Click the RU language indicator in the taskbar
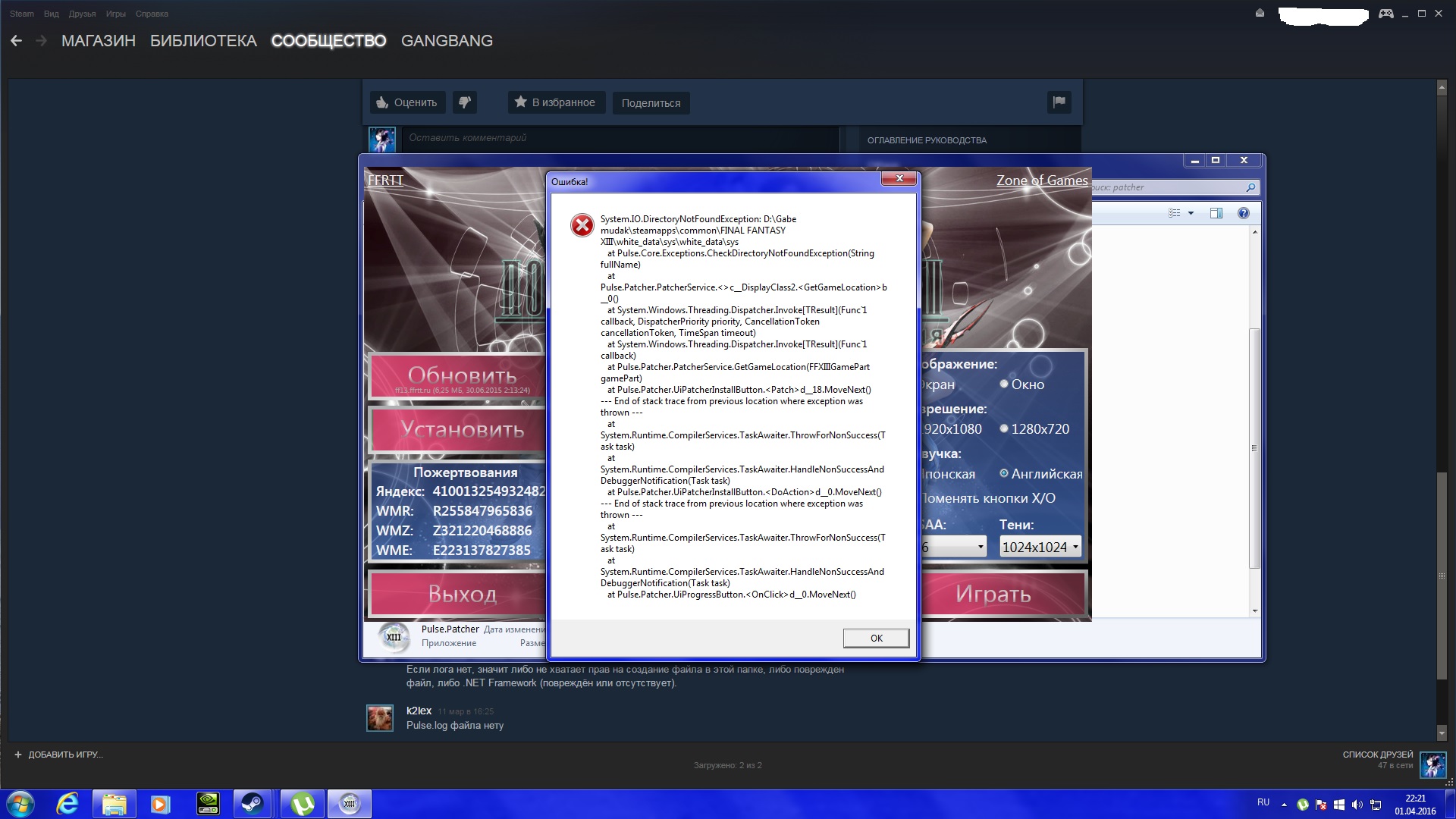 click(1263, 802)
